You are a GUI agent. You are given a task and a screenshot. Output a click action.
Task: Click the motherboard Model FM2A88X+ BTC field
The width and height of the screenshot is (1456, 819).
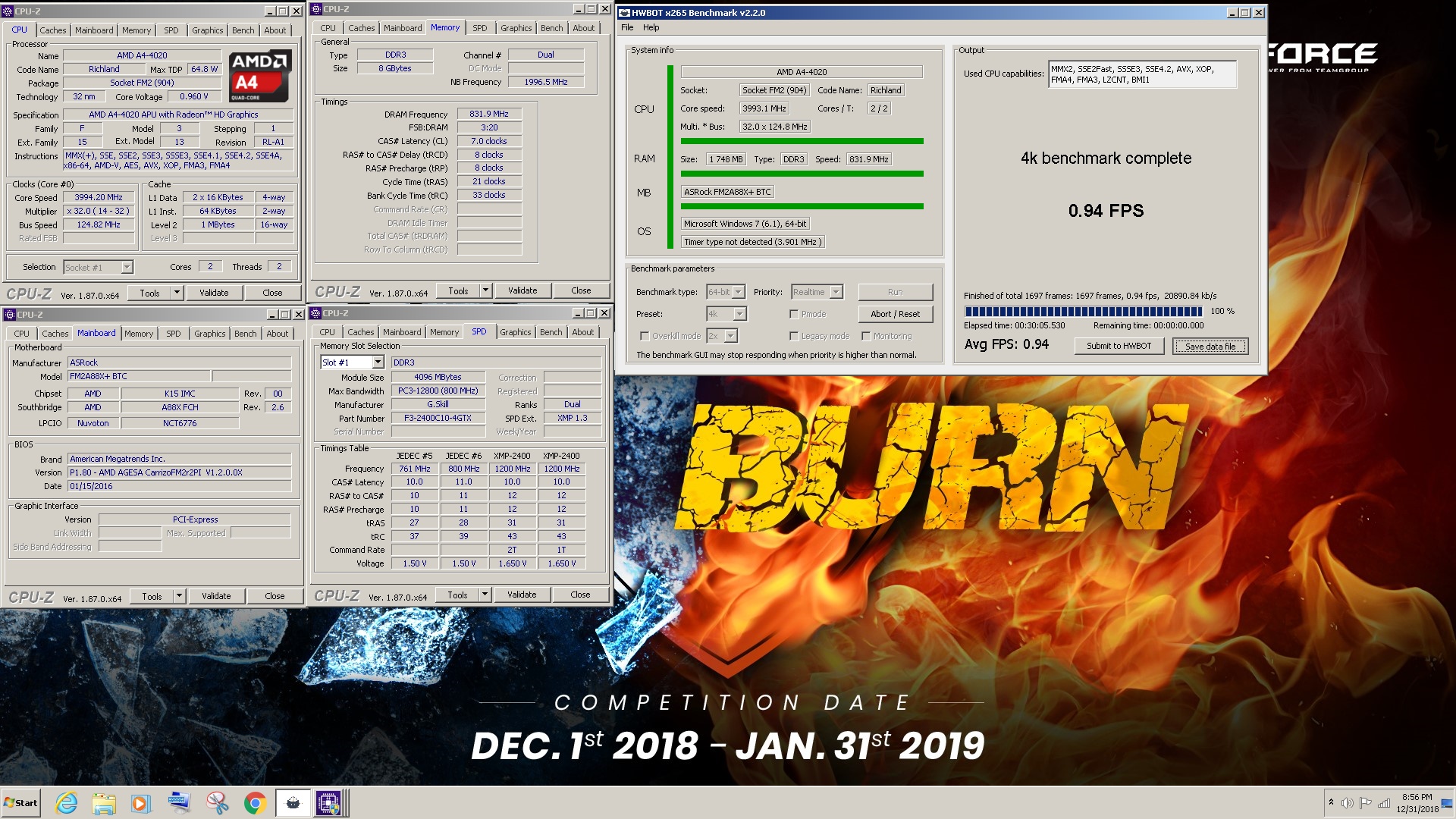coord(139,376)
